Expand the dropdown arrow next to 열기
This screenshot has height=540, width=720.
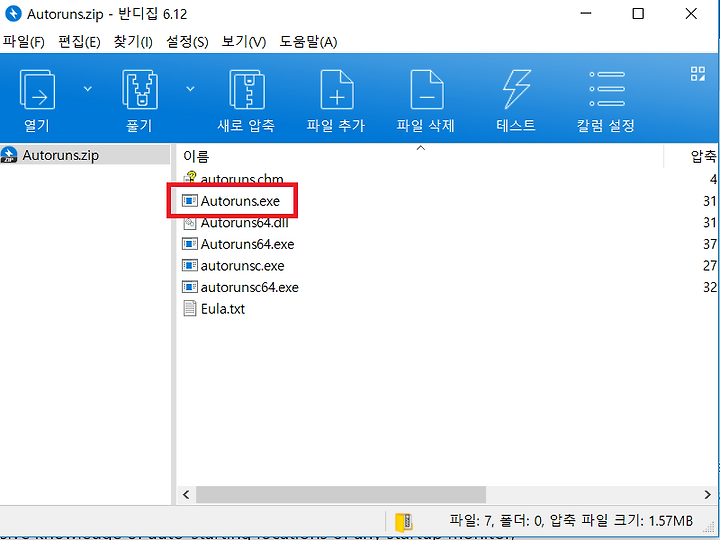(87, 89)
